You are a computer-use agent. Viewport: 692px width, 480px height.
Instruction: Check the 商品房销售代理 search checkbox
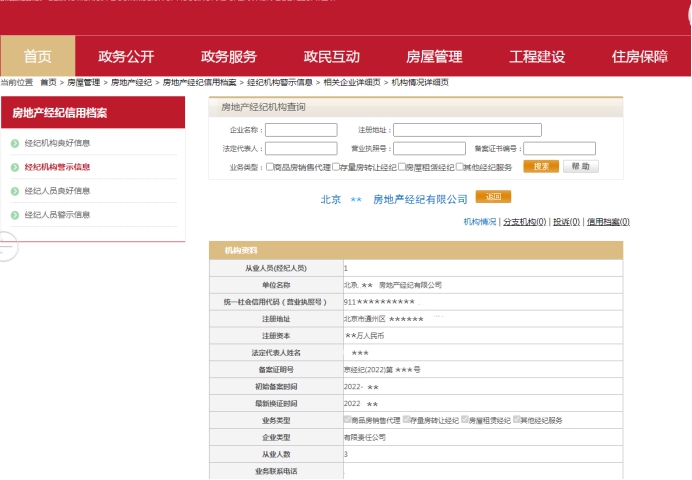coord(270,167)
